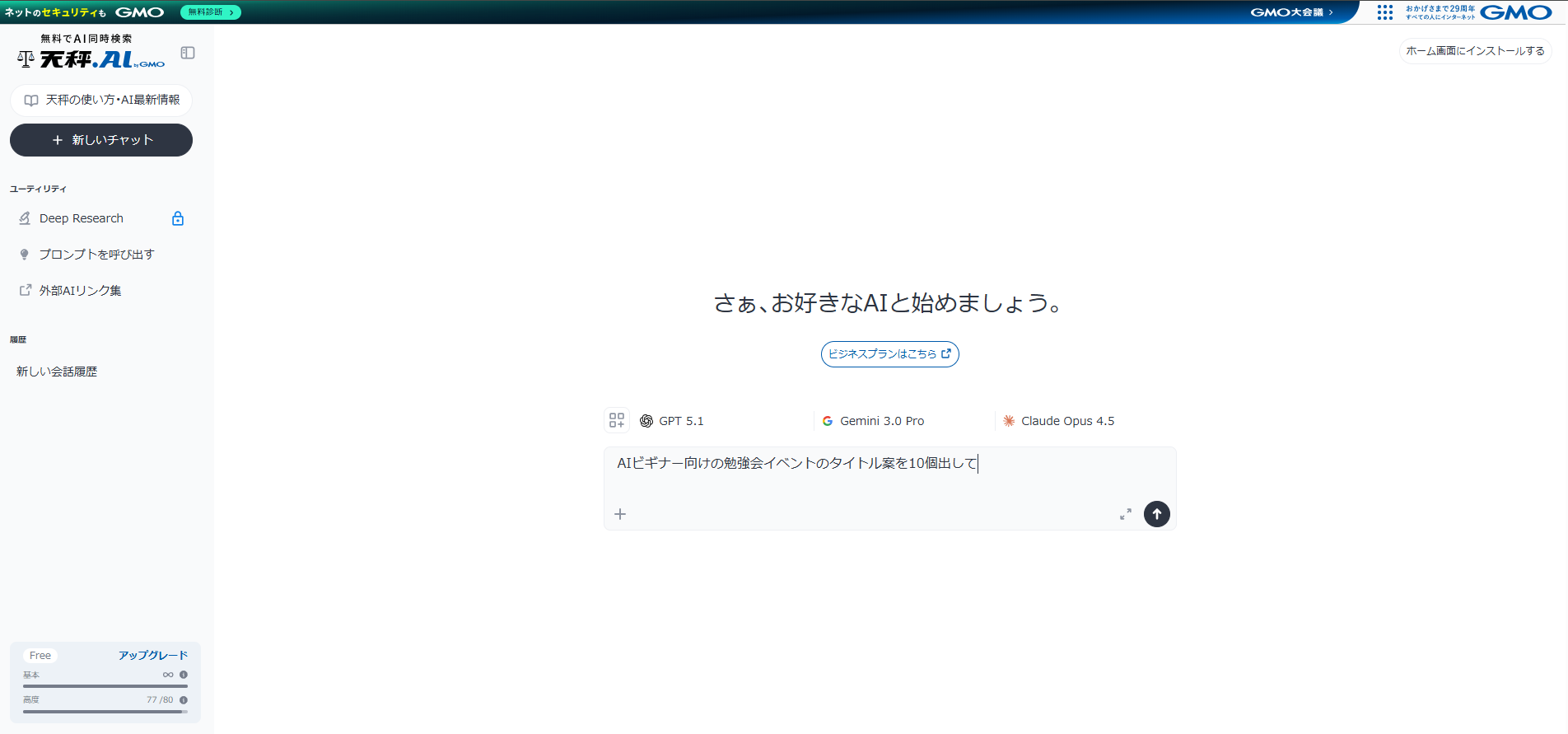
Task: Click the book icon in the guide button
Action: 31,101
